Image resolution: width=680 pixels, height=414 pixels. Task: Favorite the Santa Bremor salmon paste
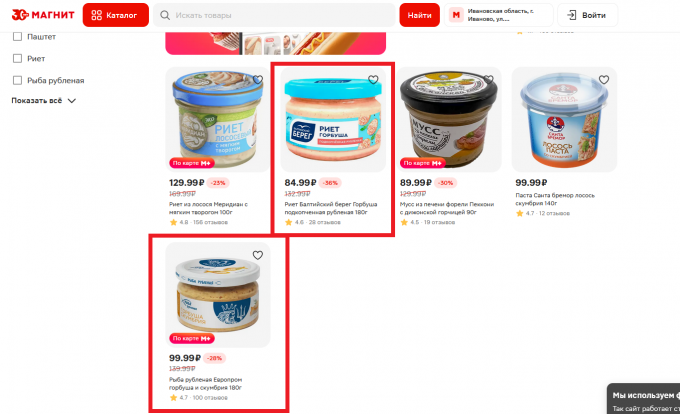point(604,80)
